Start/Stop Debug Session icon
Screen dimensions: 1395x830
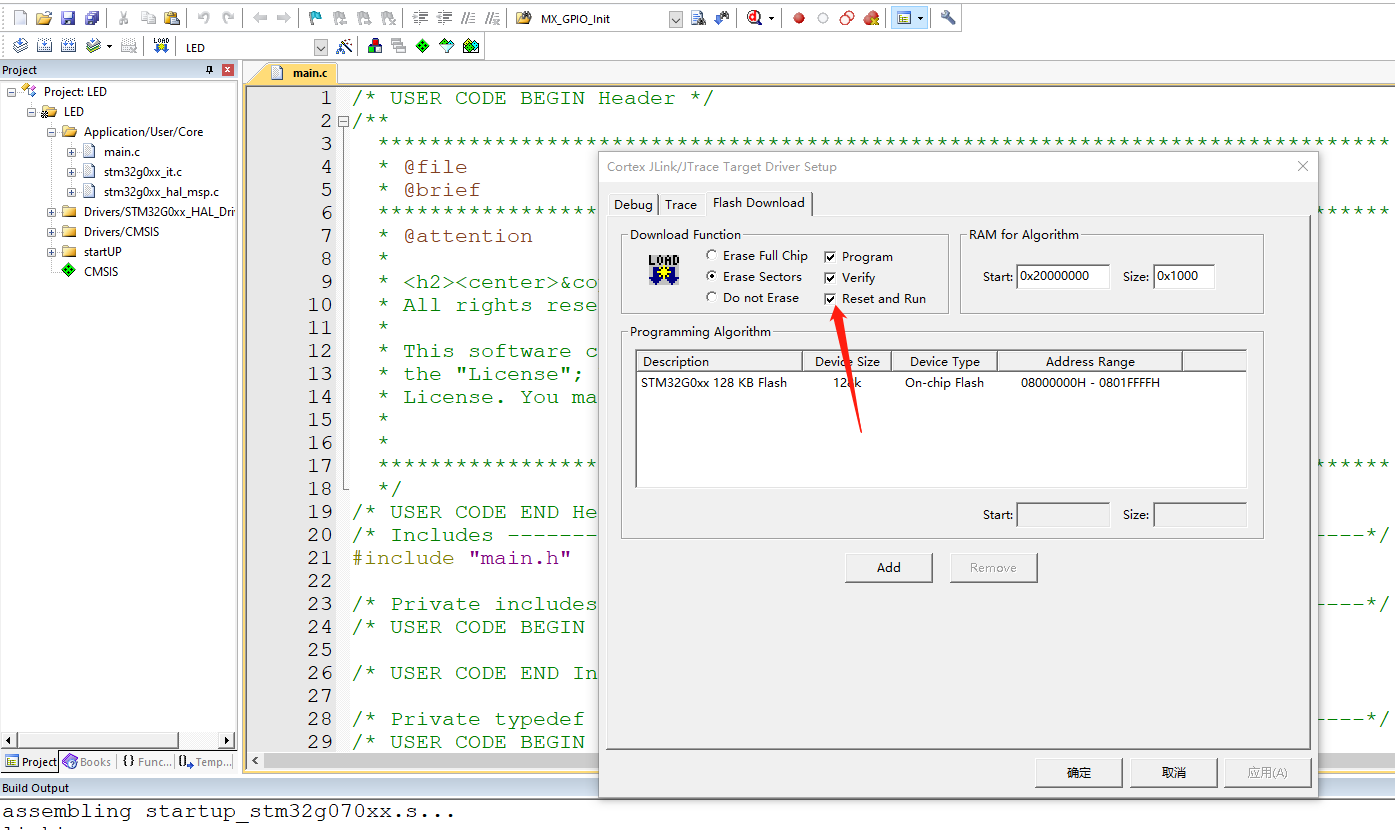[753, 18]
